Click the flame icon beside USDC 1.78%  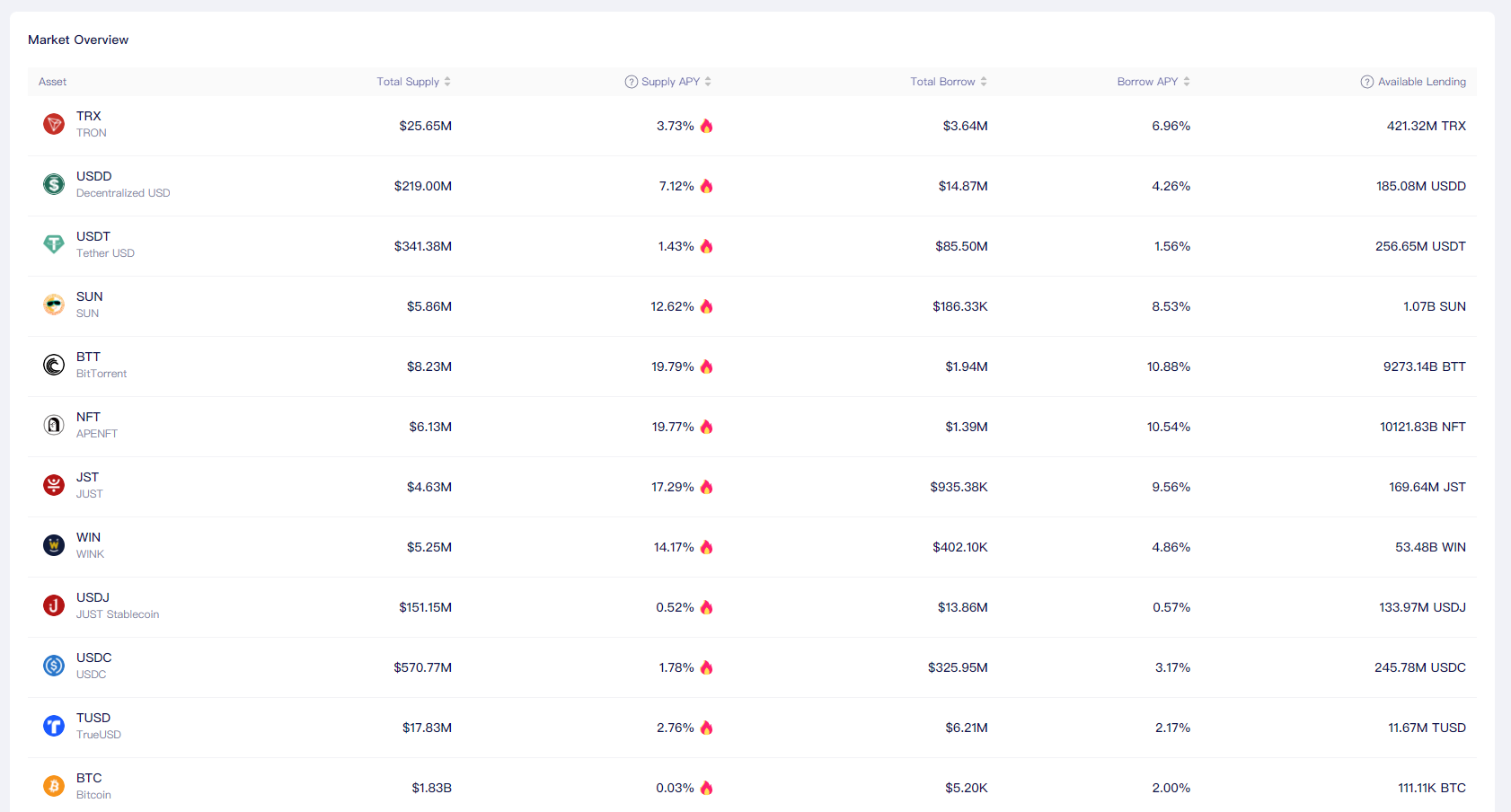[707, 667]
